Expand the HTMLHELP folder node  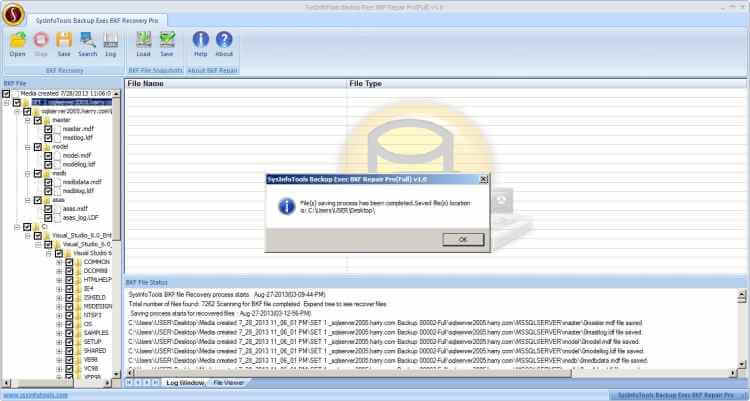click(59, 280)
